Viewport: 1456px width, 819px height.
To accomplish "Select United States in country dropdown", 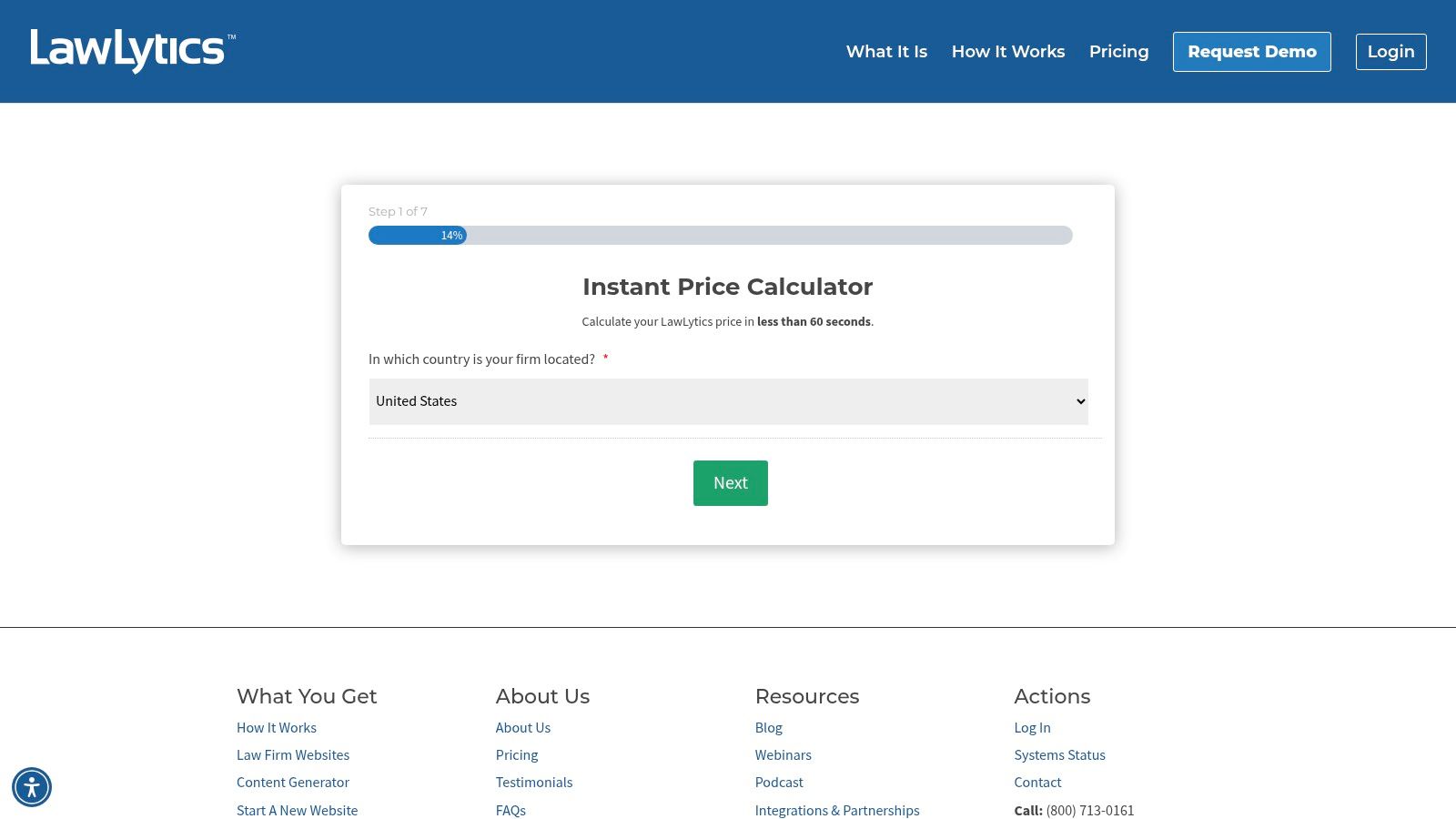I will point(728,401).
